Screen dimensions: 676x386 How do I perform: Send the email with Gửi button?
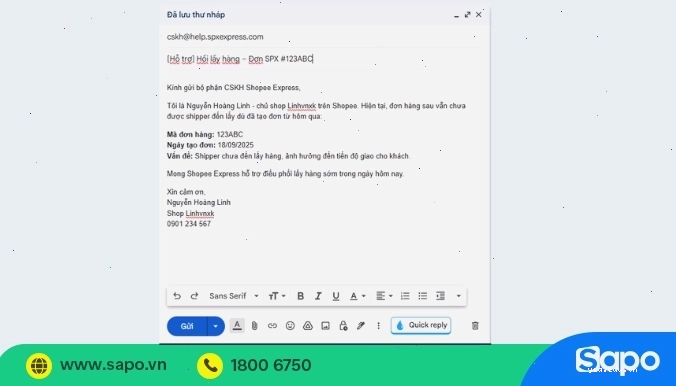[x=187, y=326]
